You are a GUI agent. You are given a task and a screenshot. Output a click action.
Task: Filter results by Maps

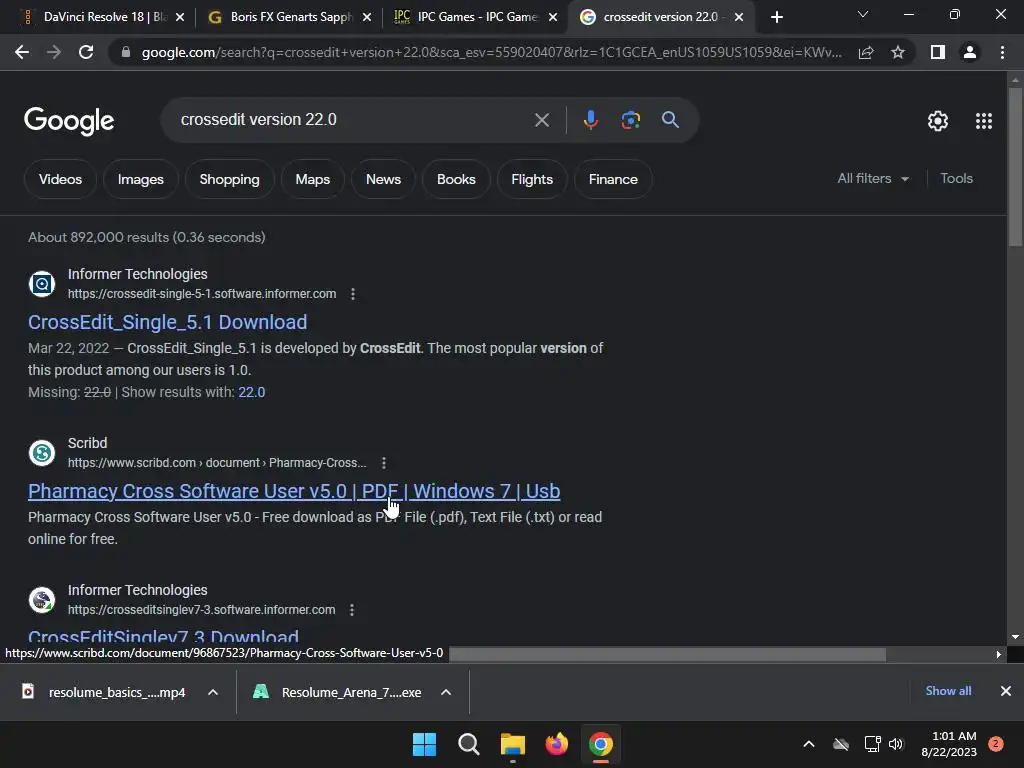point(312,179)
